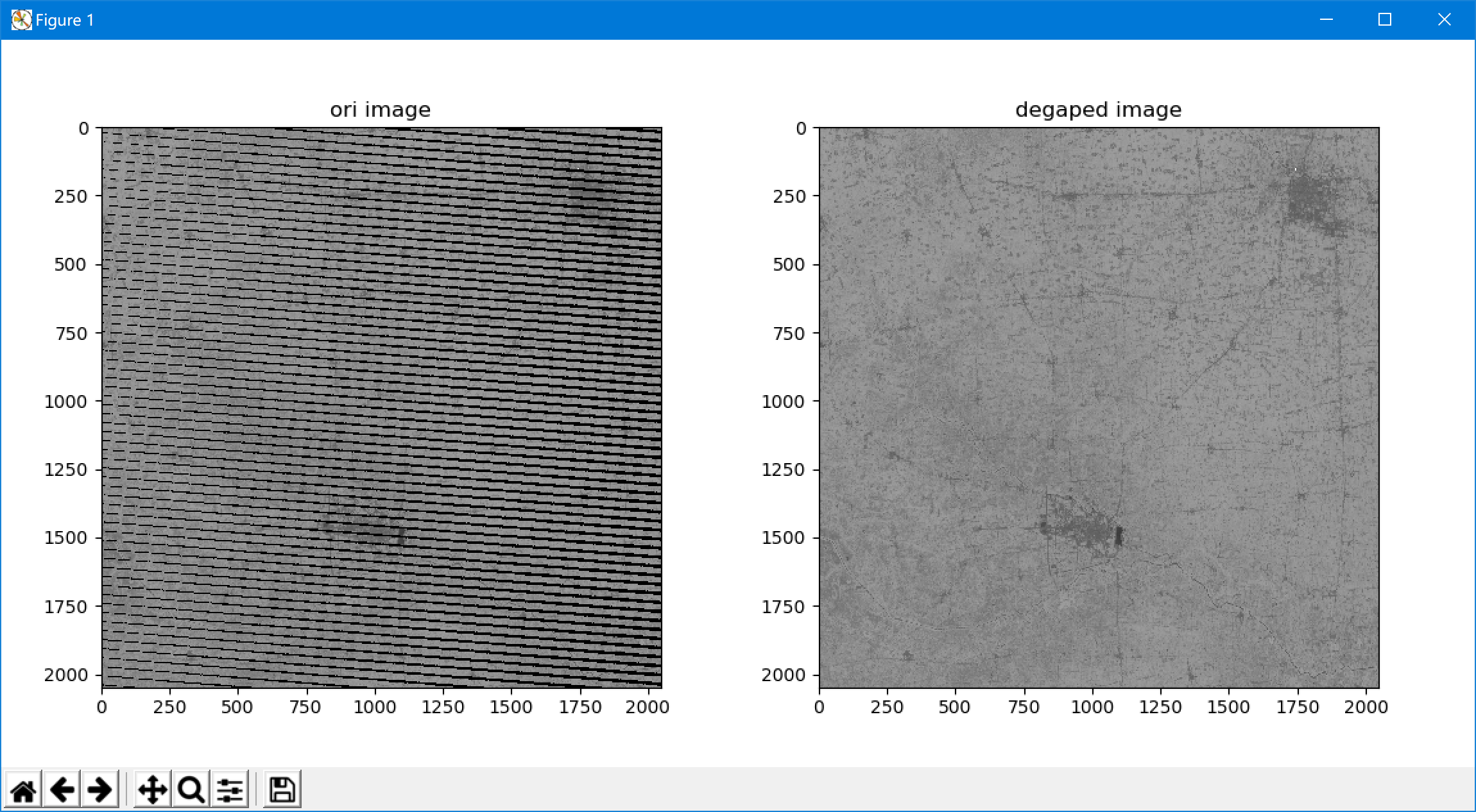
Task: Close the Figure 1 window
Action: 1444,20
